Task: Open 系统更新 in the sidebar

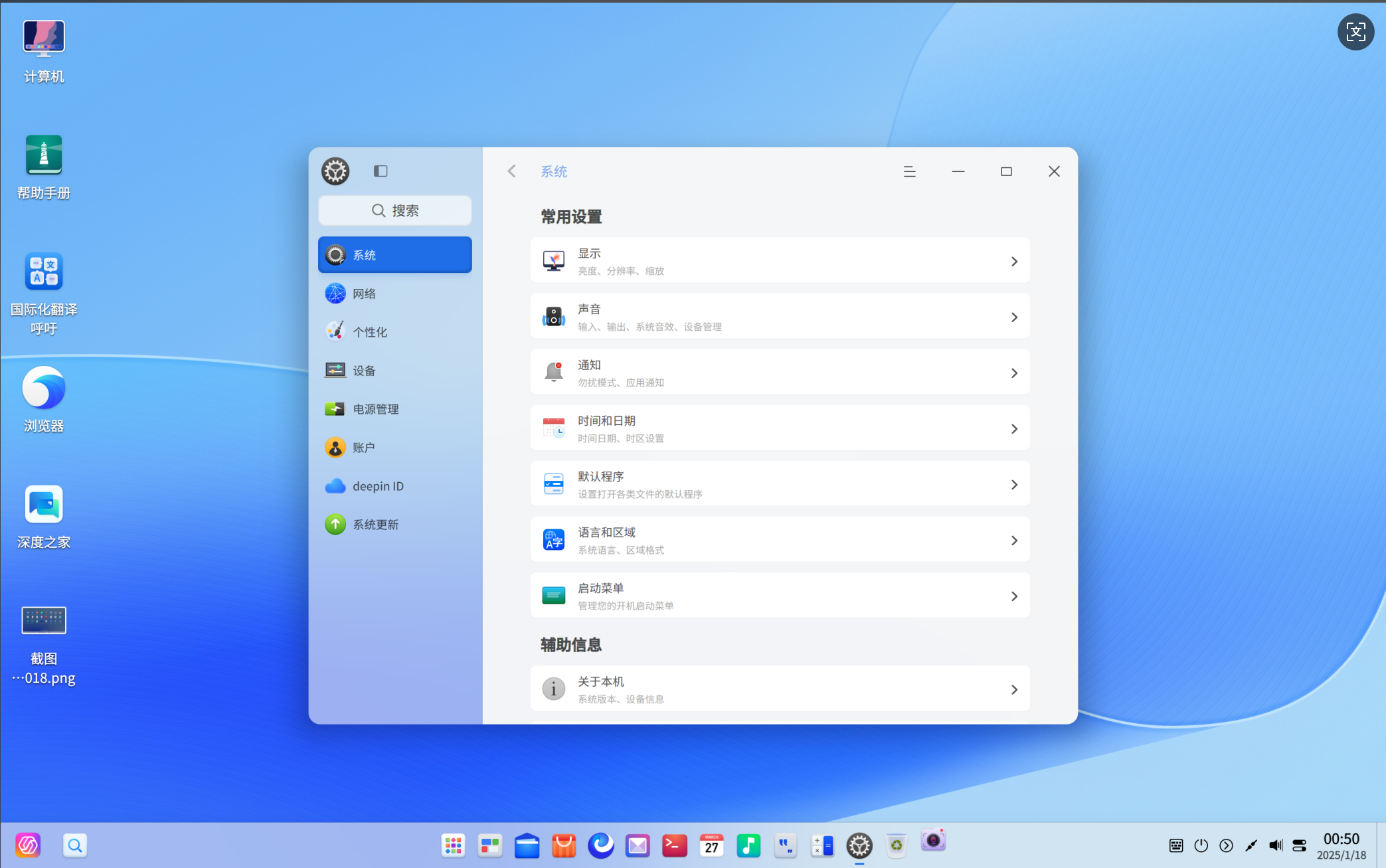Action: (x=395, y=525)
